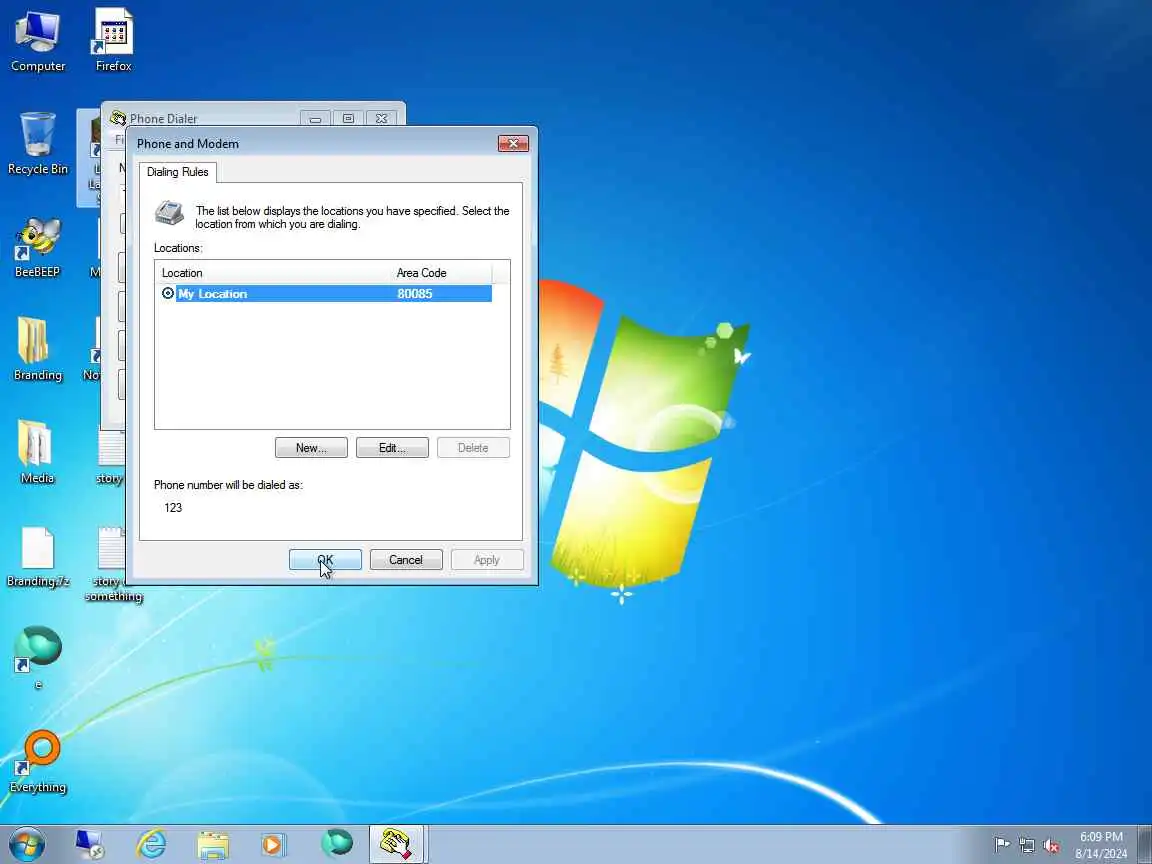Launch the Firefox desktop shortcut
Image resolution: width=1152 pixels, height=864 pixels.
pos(113,40)
